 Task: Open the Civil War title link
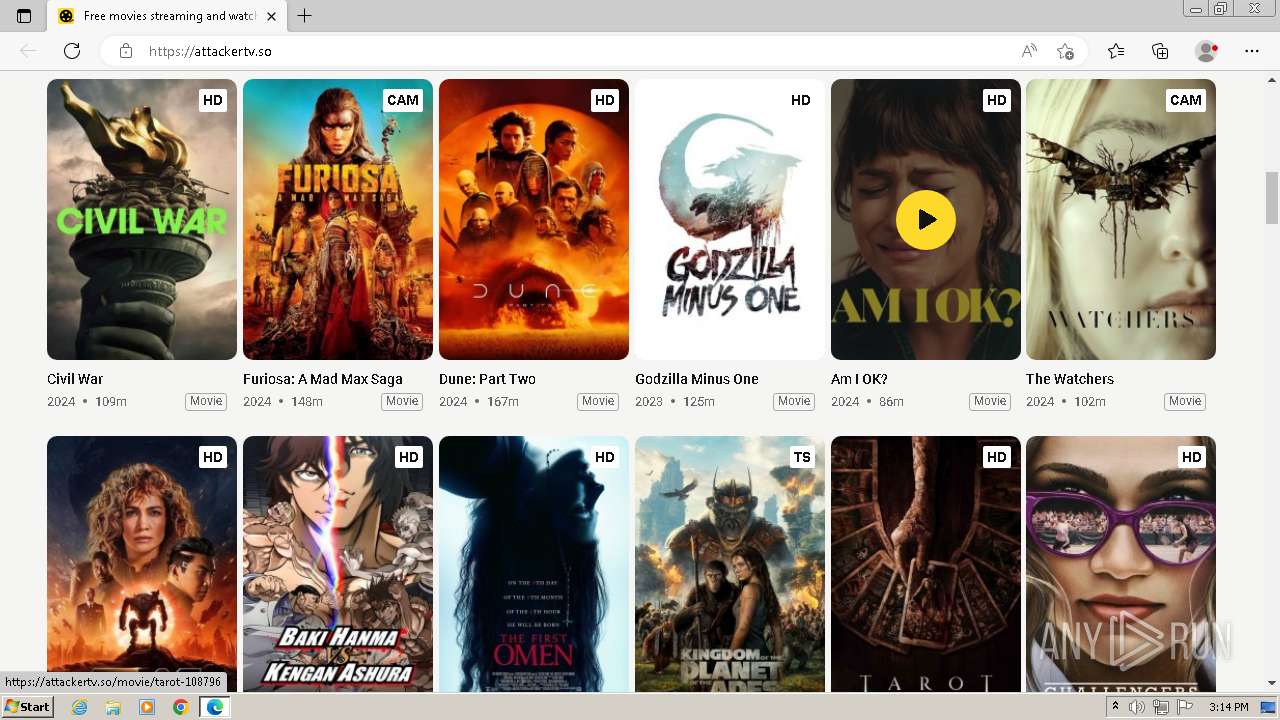pyautogui.click(x=75, y=379)
